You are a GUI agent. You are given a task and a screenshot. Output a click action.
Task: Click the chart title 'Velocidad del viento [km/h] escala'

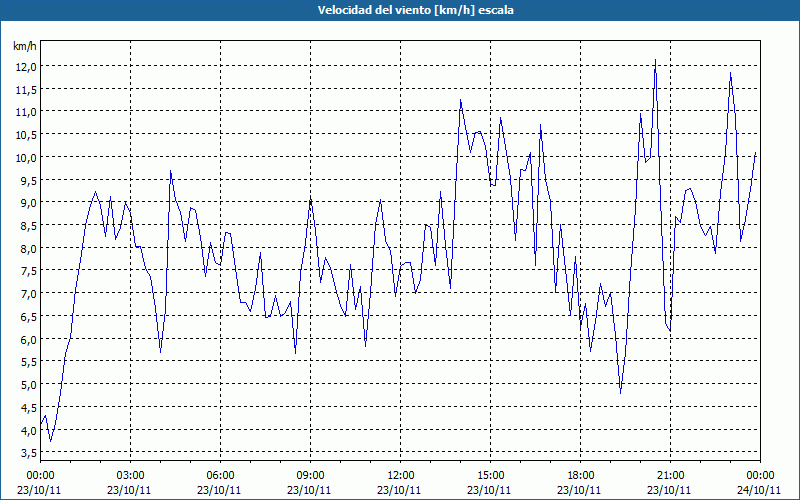pyautogui.click(x=415, y=10)
